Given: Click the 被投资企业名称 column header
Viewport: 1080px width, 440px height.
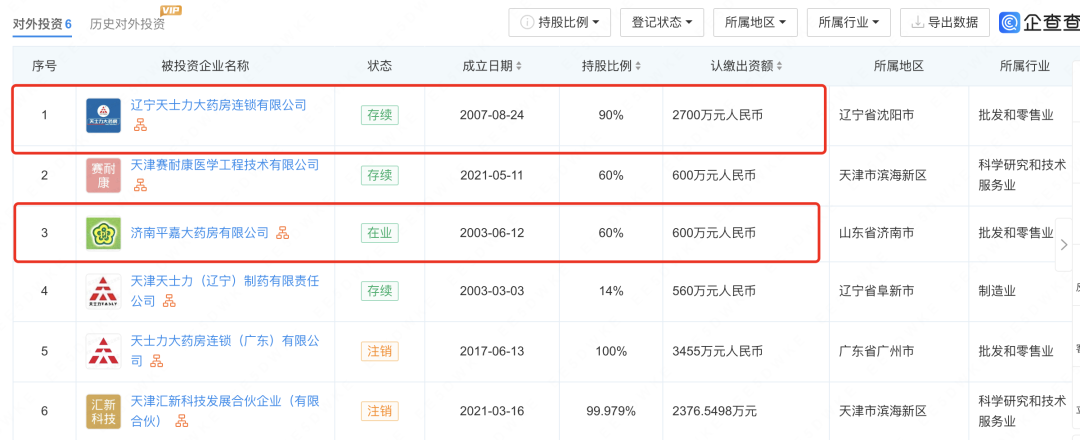Looking at the screenshot, I should coord(205,66).
